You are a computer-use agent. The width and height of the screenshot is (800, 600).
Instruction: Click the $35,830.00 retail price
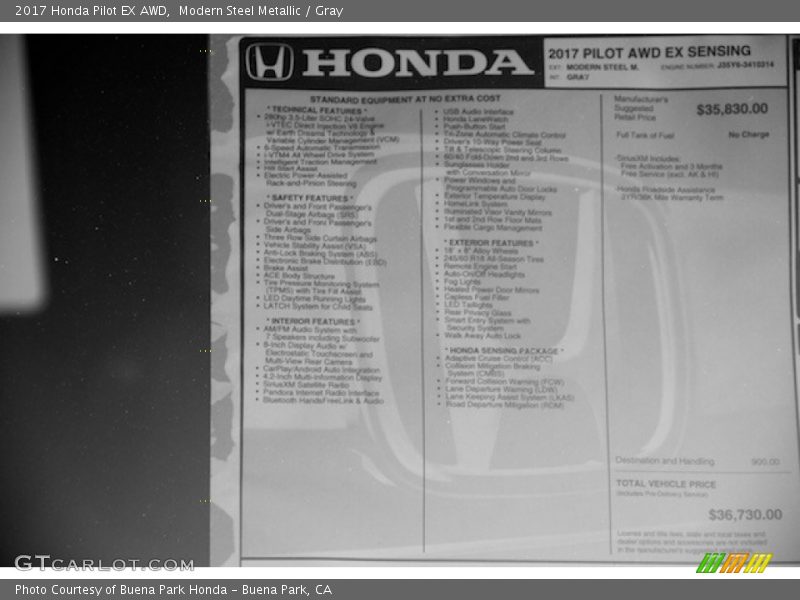pos(732,109)
